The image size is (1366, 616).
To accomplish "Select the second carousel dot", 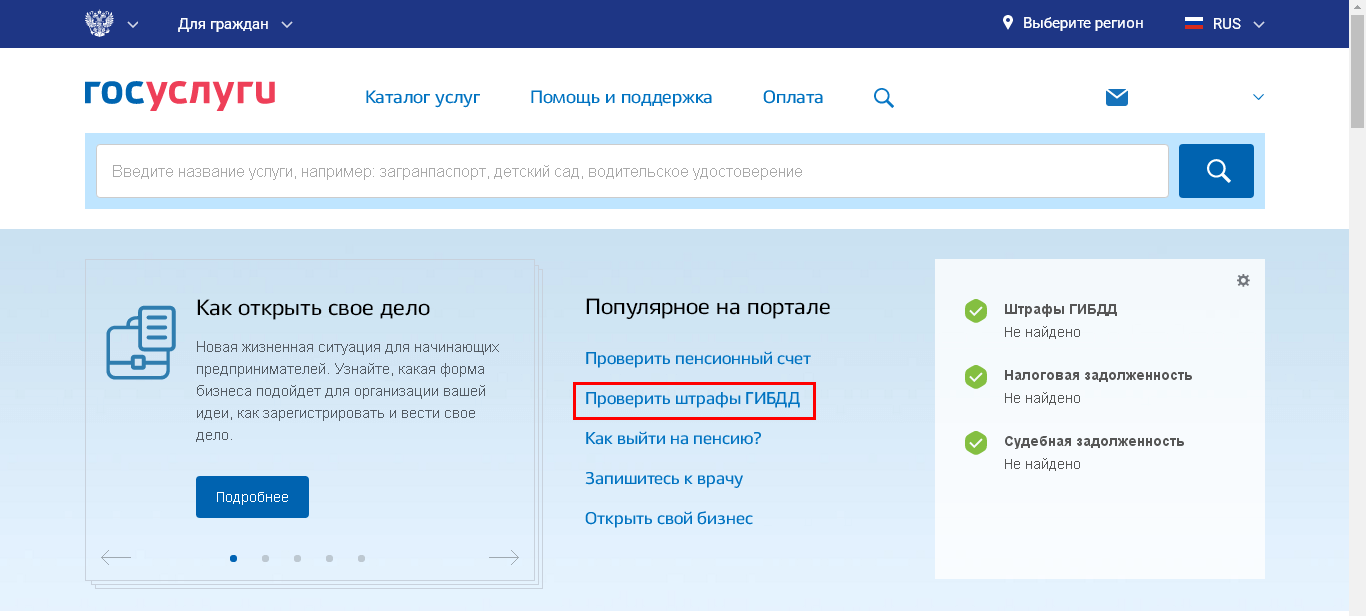I will pyautogui.click(x=265, y=558).
